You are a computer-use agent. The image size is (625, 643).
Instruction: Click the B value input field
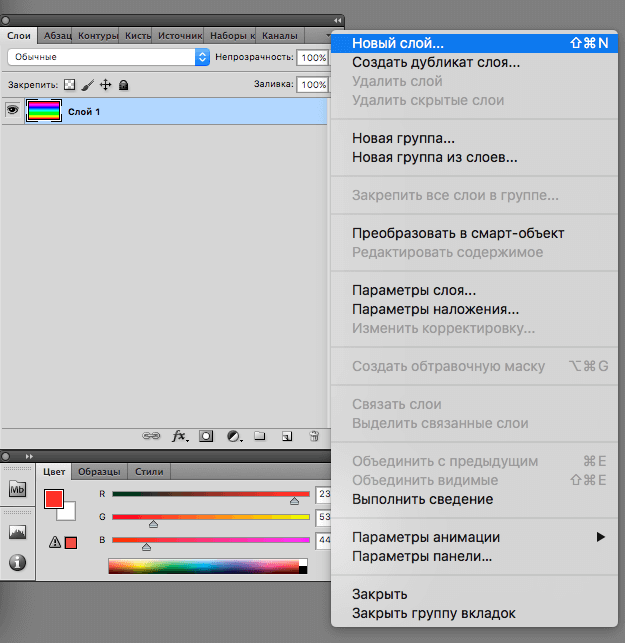(x=323, y=540)
